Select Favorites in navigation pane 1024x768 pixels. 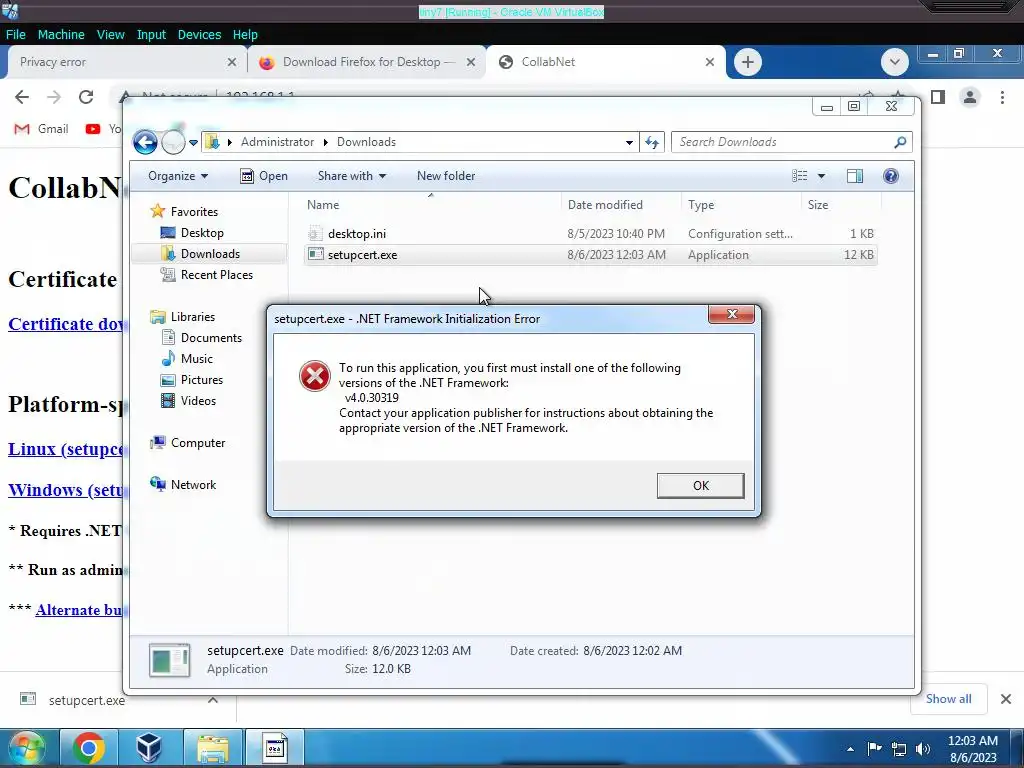click(x=194, y=212)
